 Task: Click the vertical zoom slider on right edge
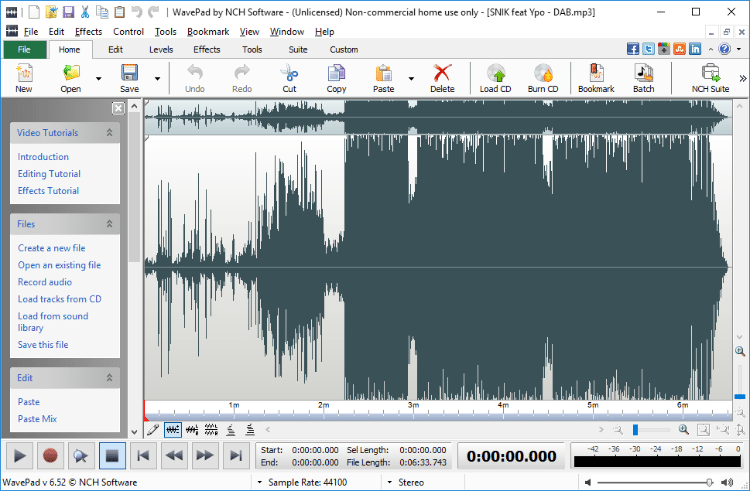740,382
